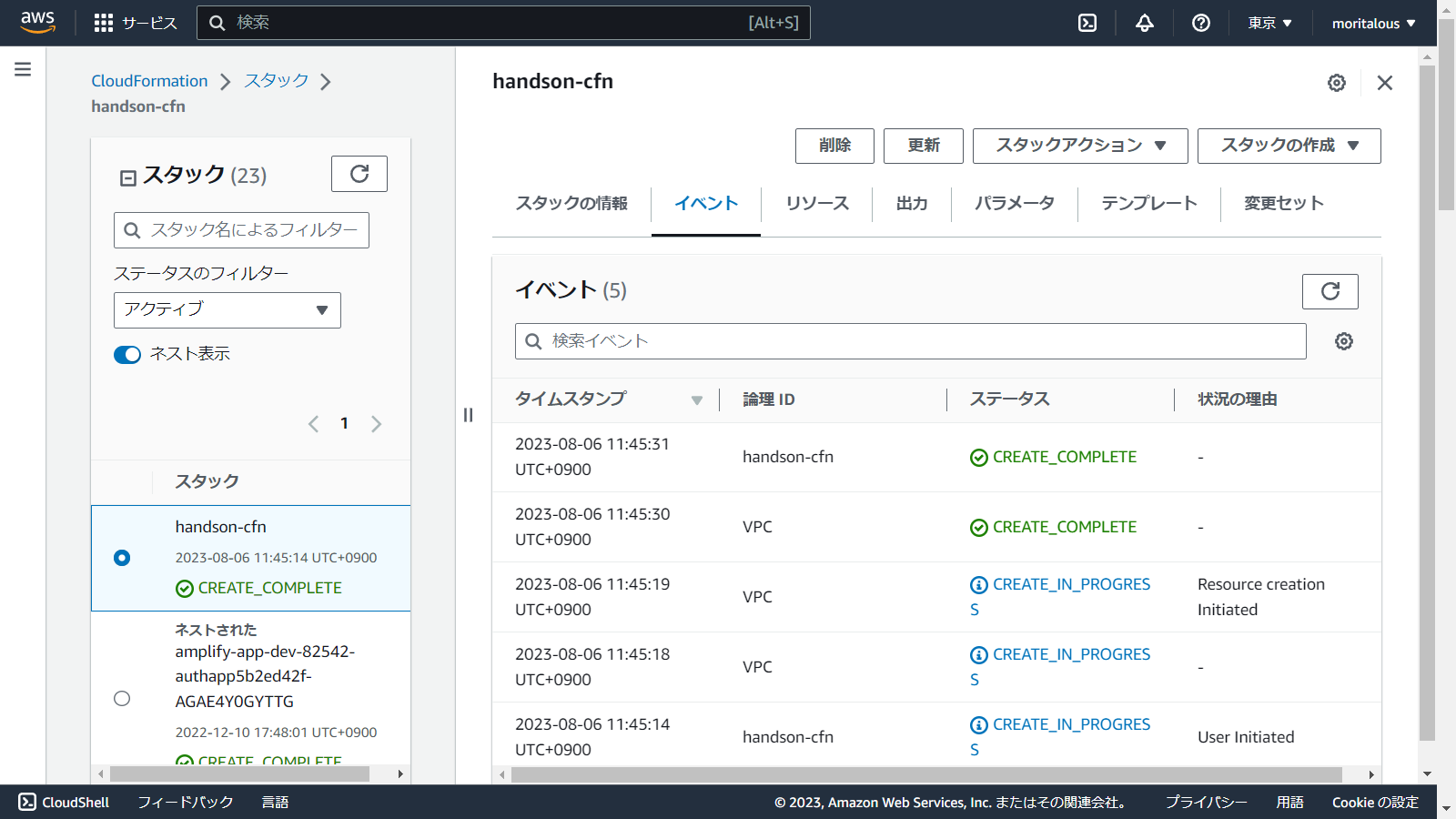Switch to the リソース tab

[x=816, y=204]
